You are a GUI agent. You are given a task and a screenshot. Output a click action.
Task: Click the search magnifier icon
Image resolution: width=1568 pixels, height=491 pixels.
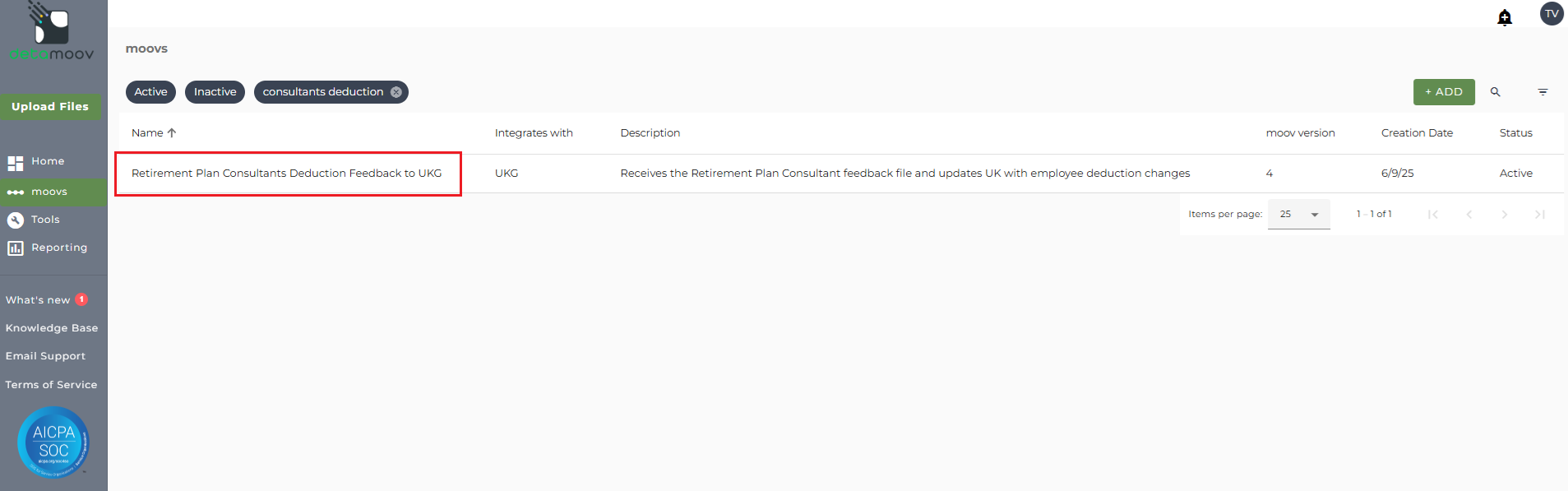(1496, 92)
